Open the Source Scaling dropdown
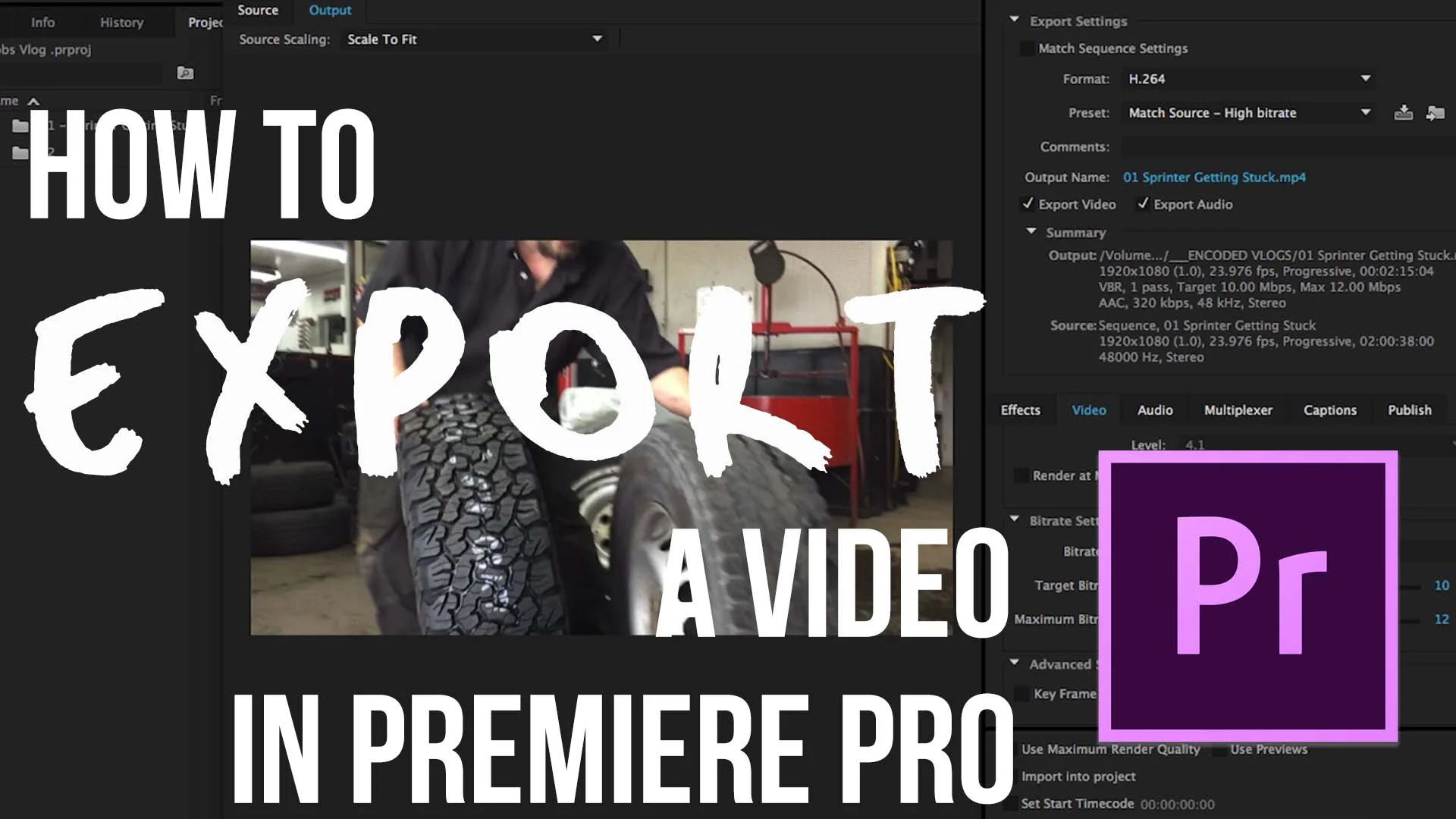 coord(475,39)
